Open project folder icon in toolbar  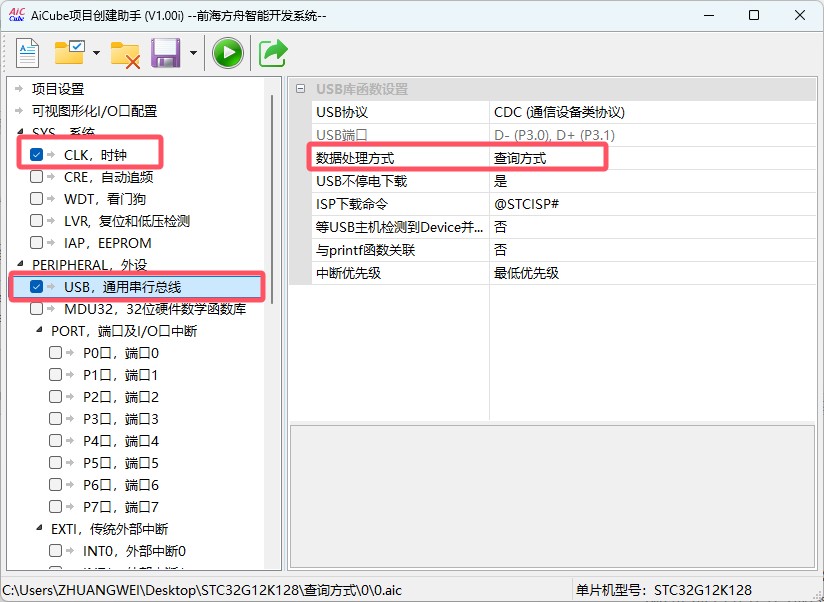click(x=70, y=52)
